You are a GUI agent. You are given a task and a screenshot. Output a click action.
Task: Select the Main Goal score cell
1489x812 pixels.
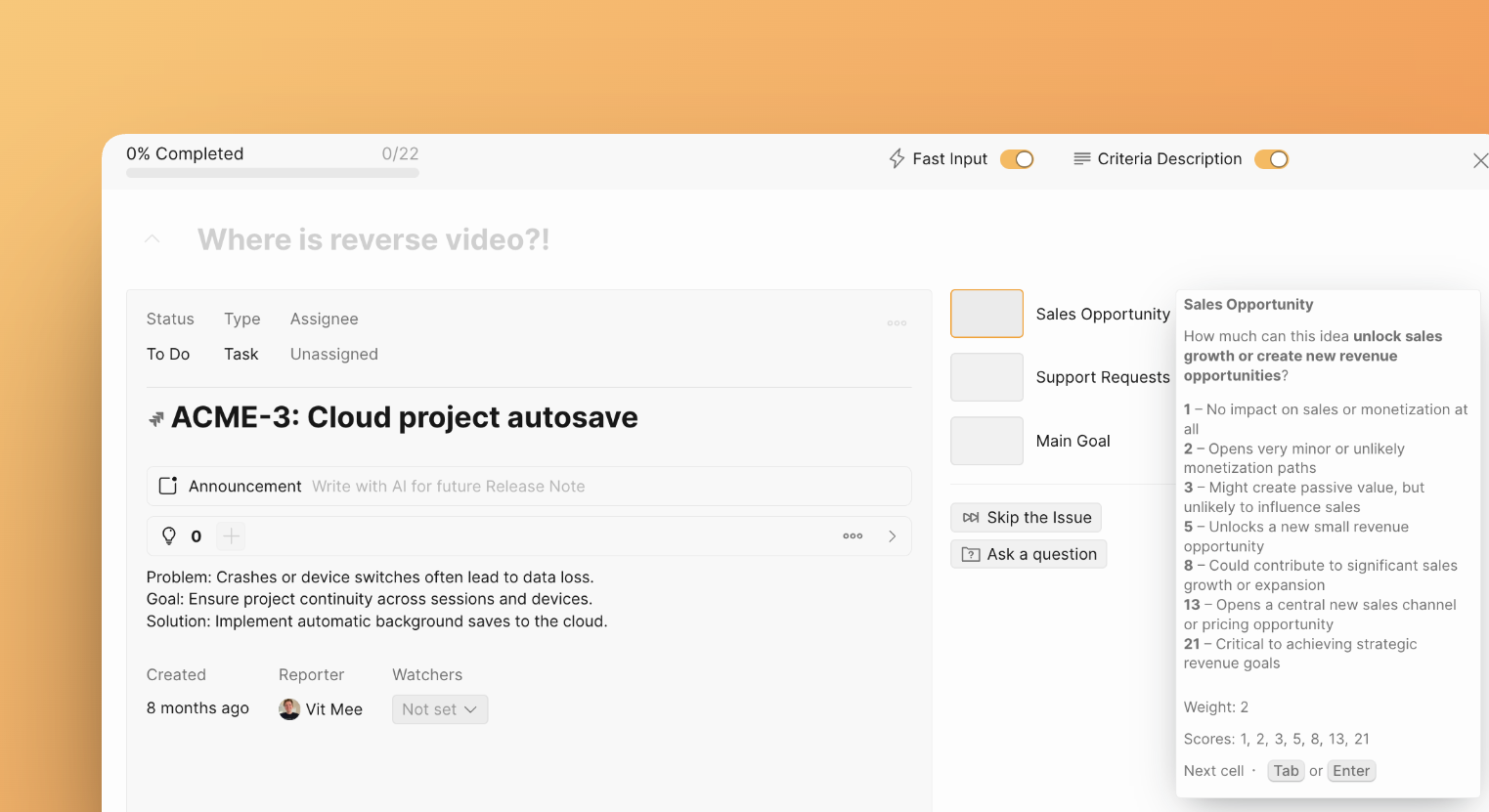(986, 441)
